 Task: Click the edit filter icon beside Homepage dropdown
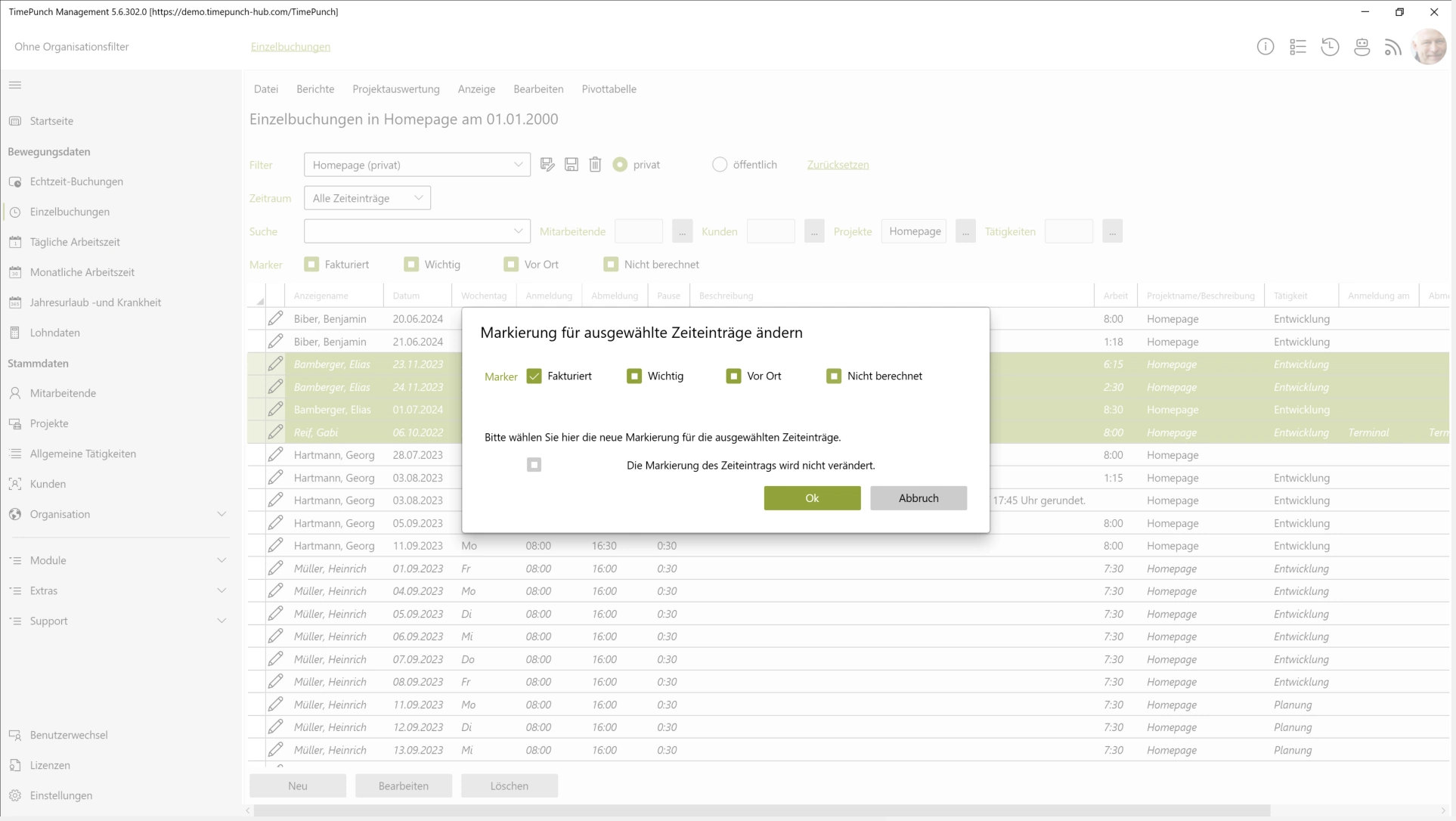[x=547, y=165]
